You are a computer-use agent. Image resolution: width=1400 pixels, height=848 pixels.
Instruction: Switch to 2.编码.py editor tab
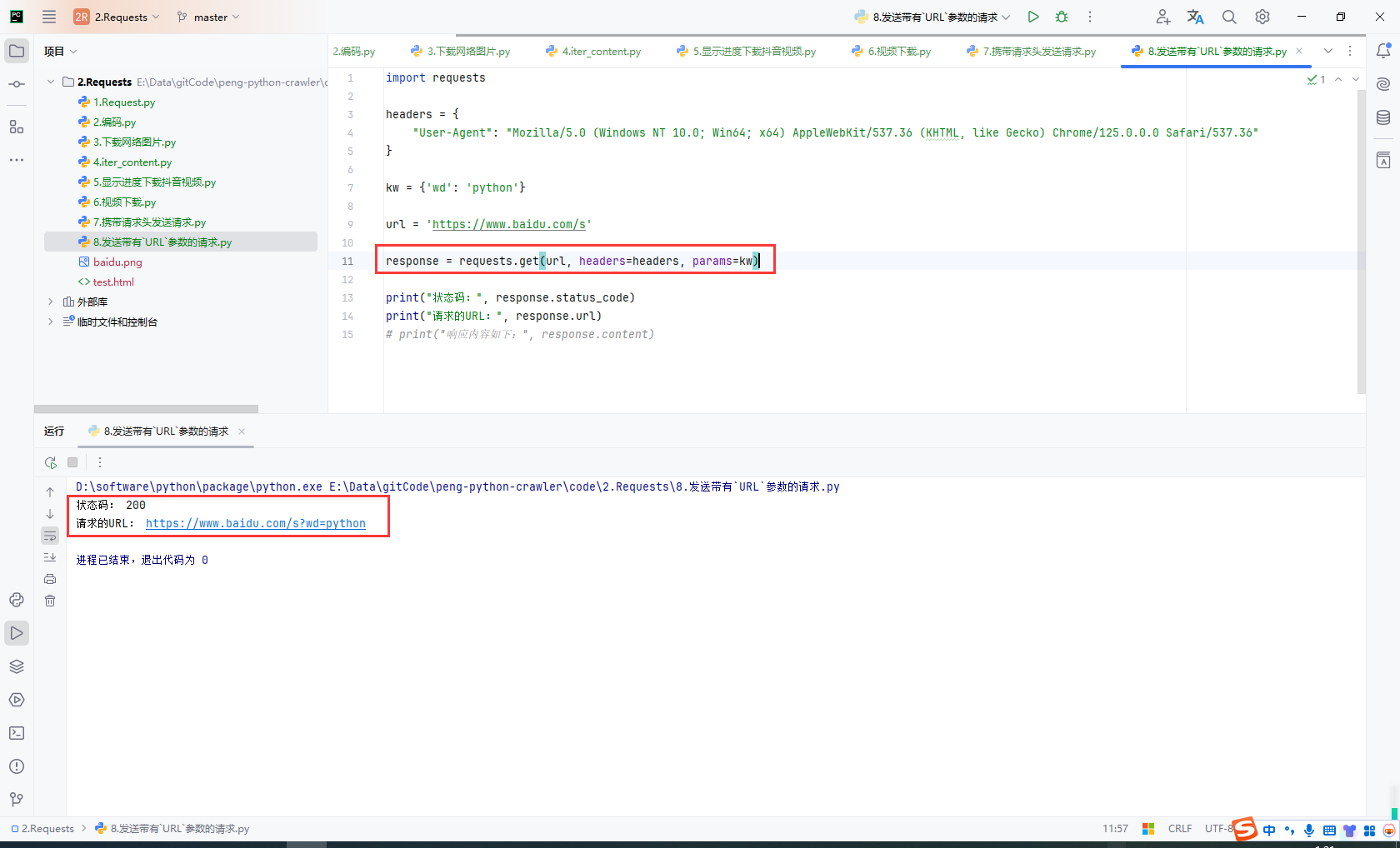coord(354,51)
